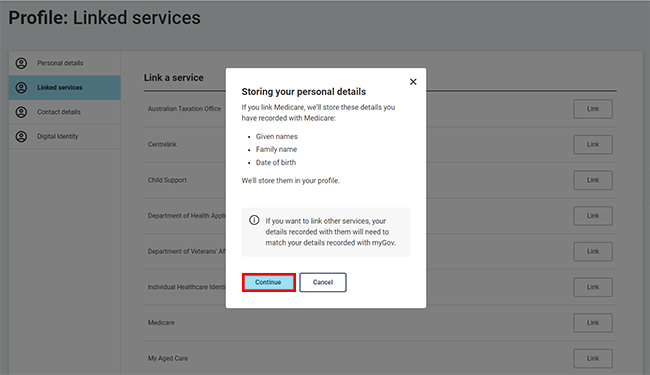Viewport: 650px width, 375px height.
Task: Cancel storing personal details
Action: point(323,282)
